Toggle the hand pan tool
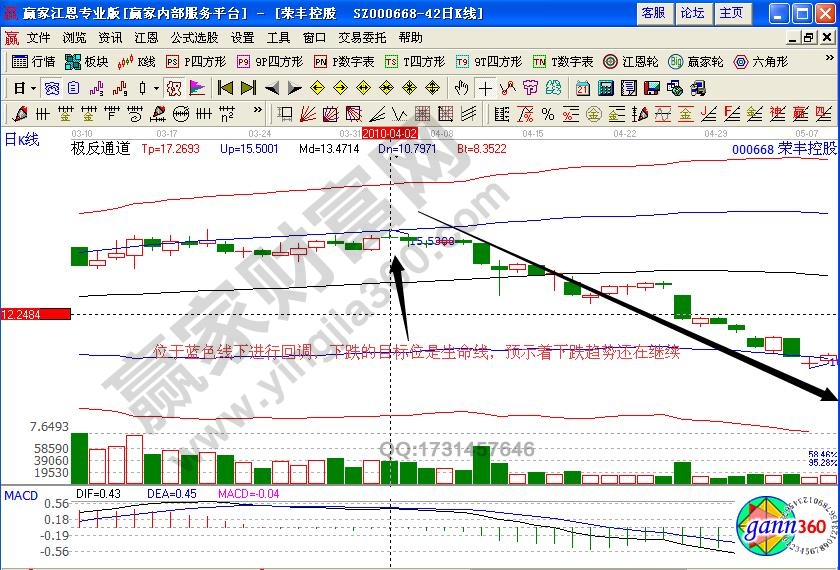Screen dimensions: 840x570 pyautogui.click(x=461, y=87)
